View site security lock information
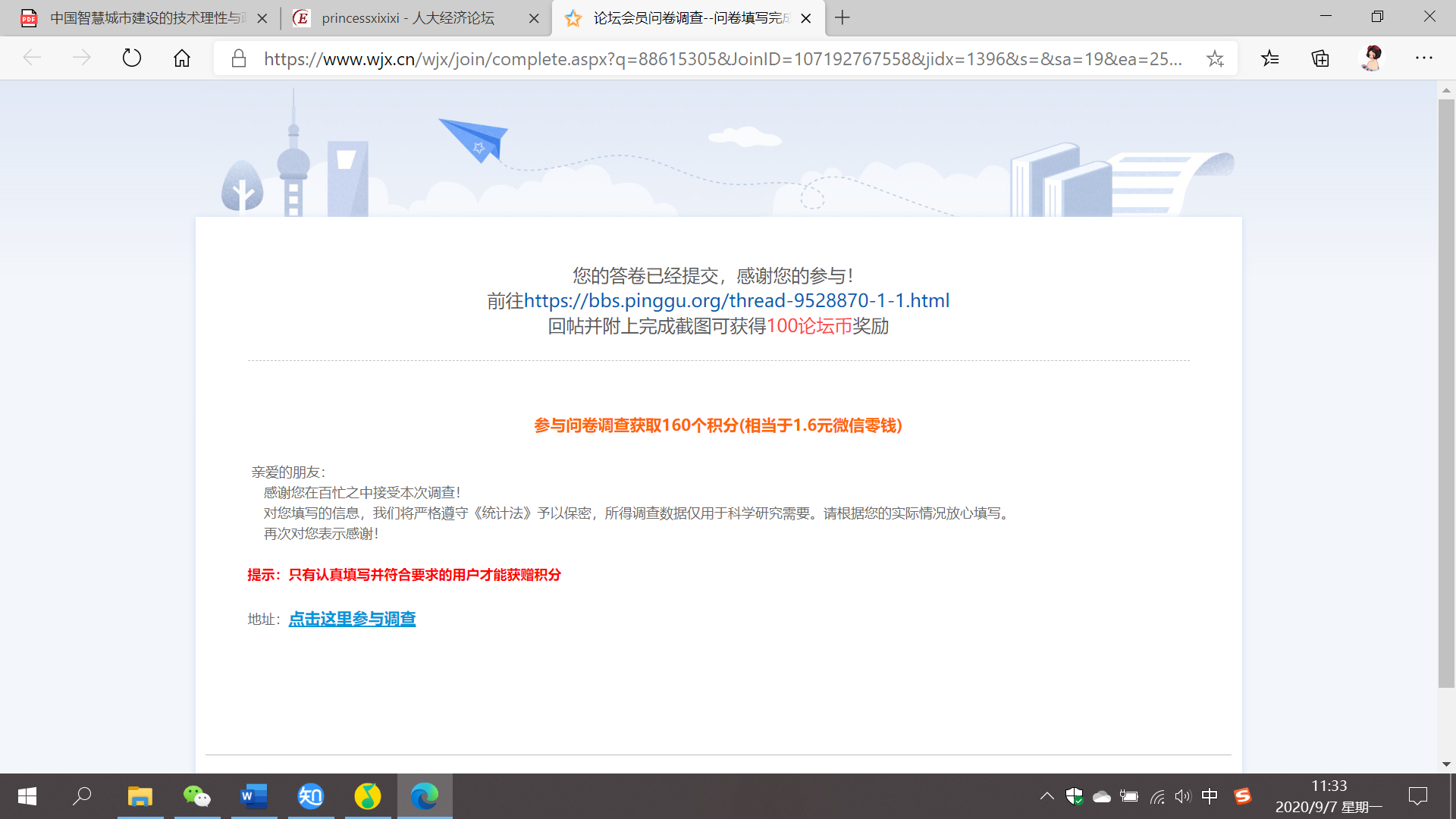The image size is (1456, 819). pos(239,58)
